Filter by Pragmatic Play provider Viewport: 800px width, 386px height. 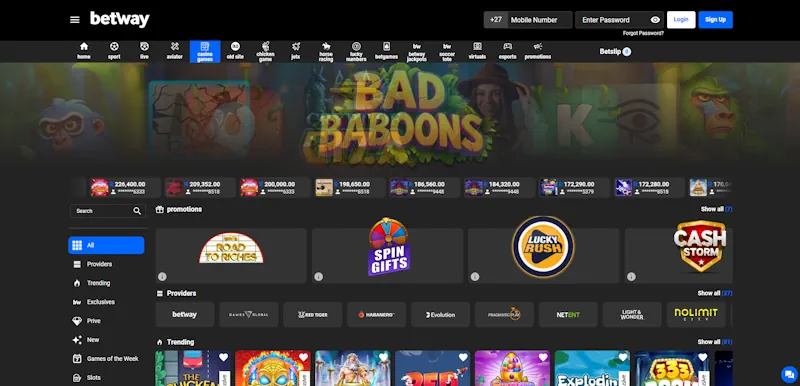504,315
